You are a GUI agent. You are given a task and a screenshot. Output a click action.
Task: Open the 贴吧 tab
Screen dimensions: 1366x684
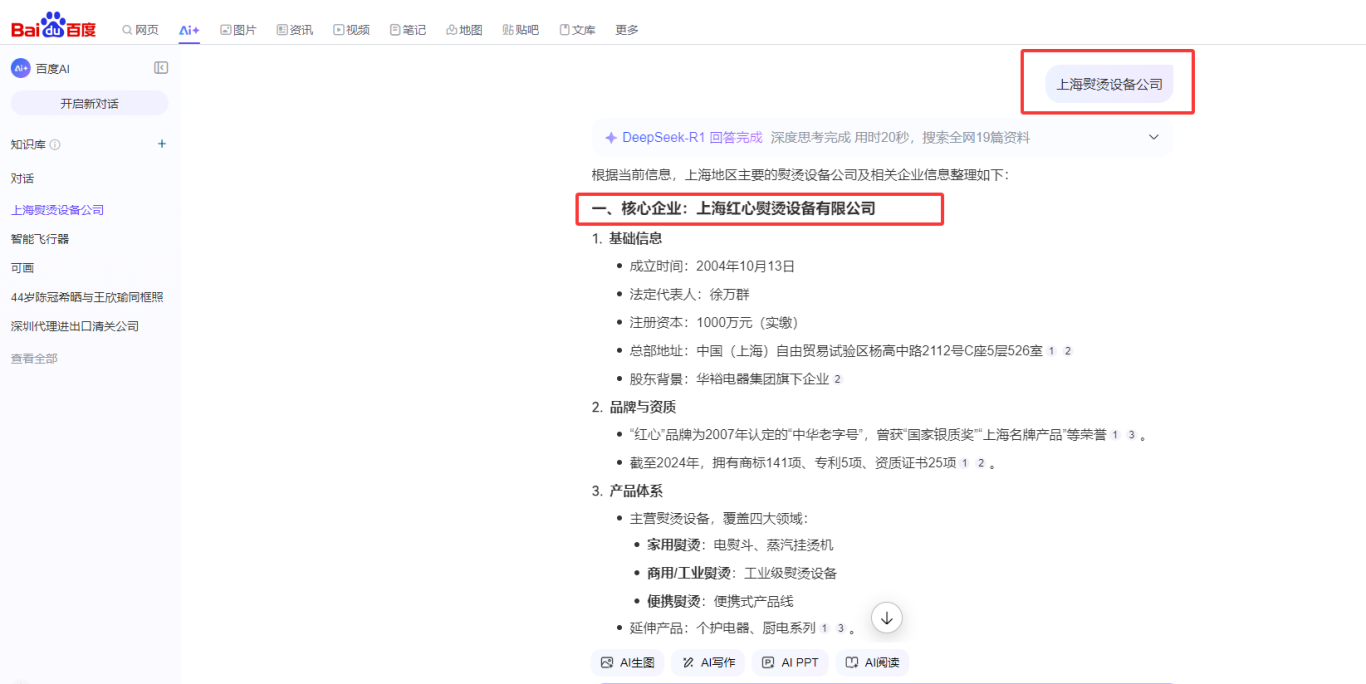[x=521, y=30]
